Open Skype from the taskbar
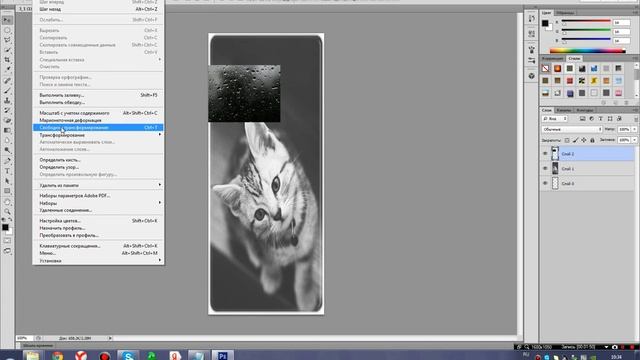Image resolution: width=640 pixels, height=360 pixels. [x=128, y=356]
